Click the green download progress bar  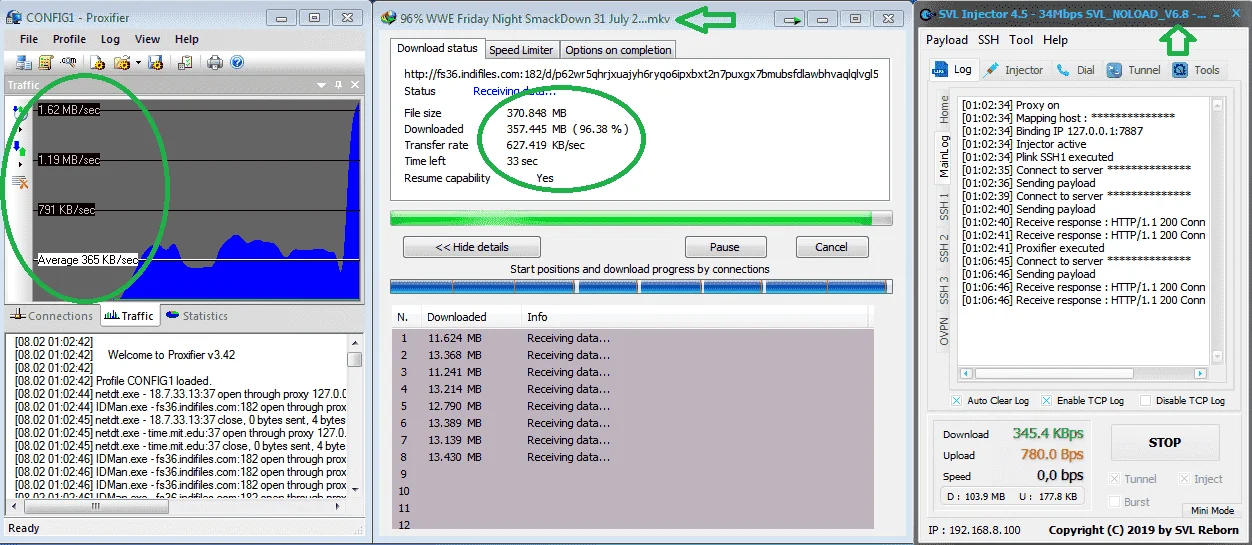tap(641, 218)
